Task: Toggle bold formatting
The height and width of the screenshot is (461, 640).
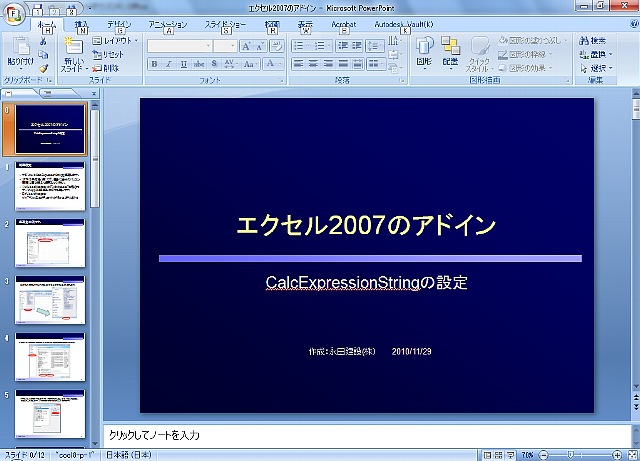Action: tap(154, 64)
